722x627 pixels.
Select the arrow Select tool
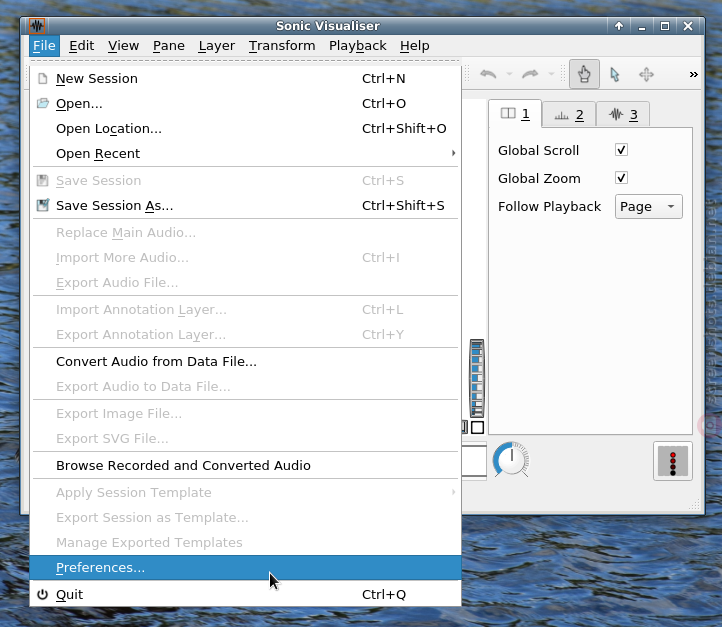point(614,74)
